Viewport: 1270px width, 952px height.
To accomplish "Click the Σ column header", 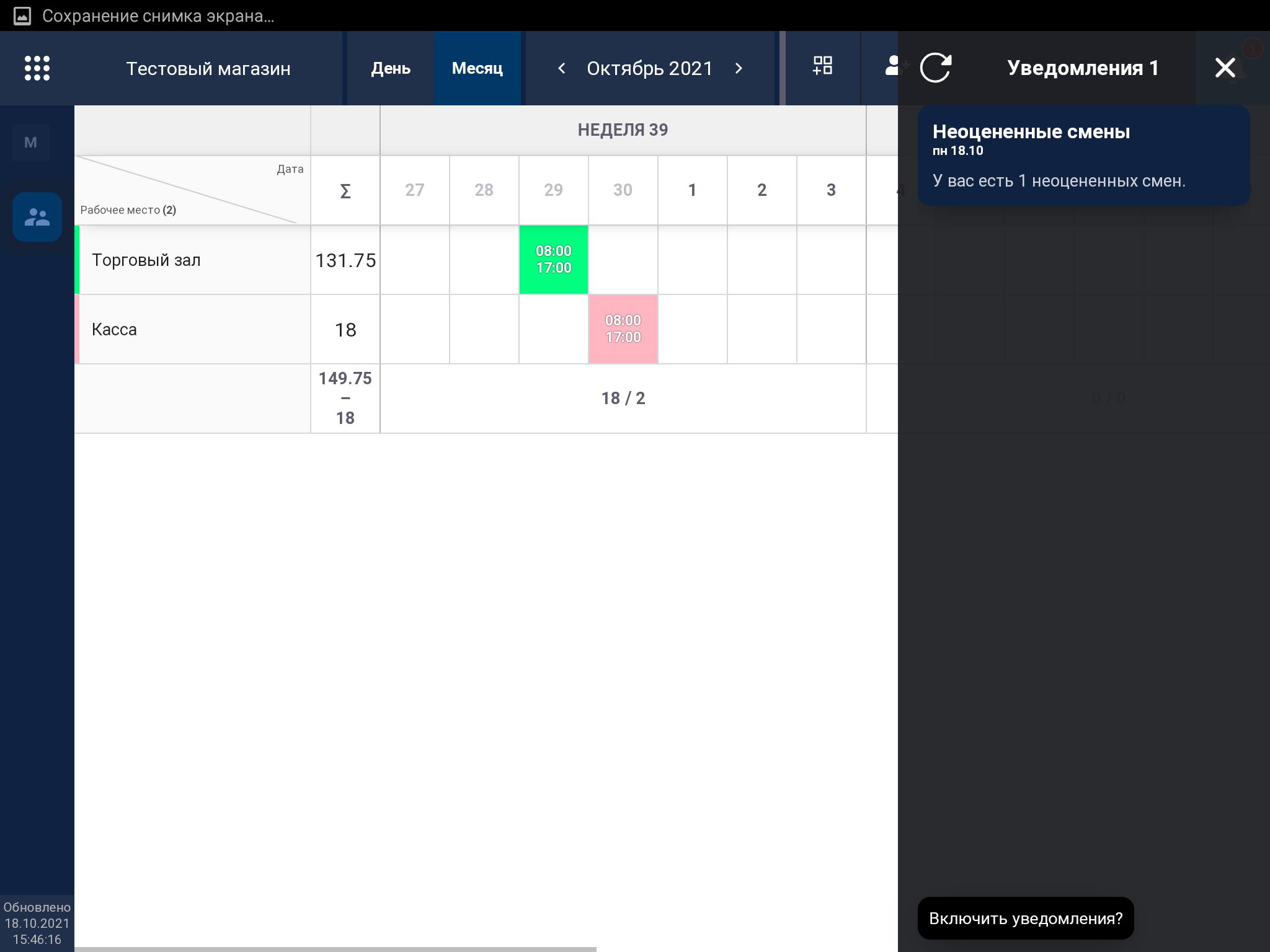I will 345,190.
